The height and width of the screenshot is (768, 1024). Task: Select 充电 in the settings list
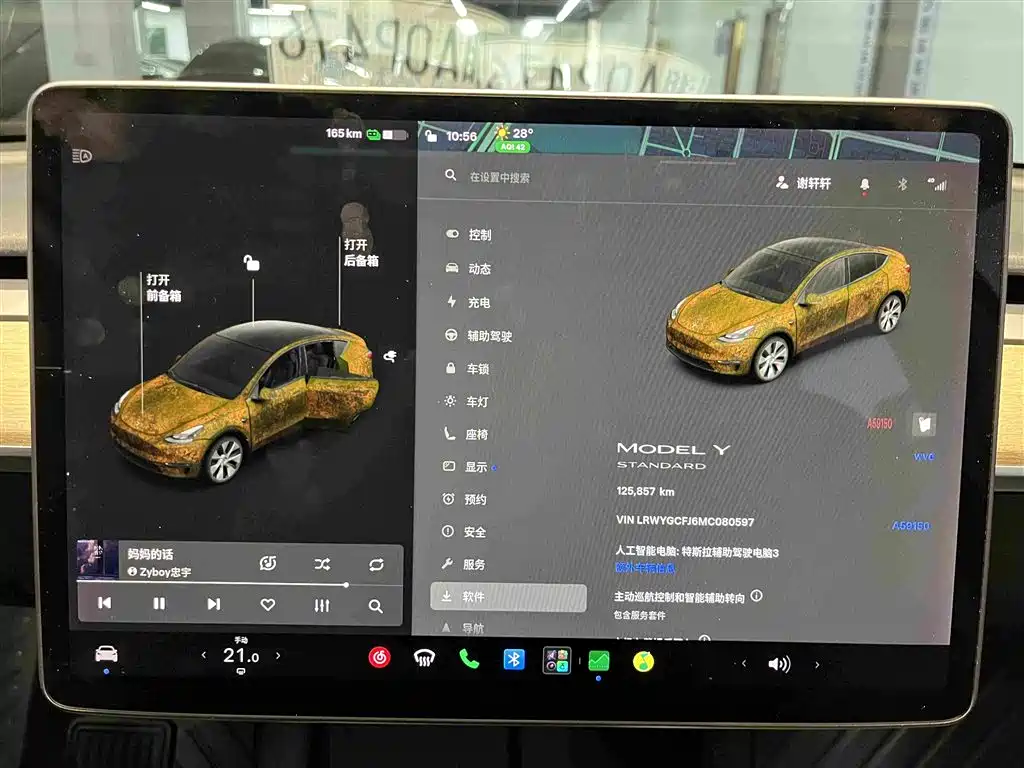[x=468, y=302]
